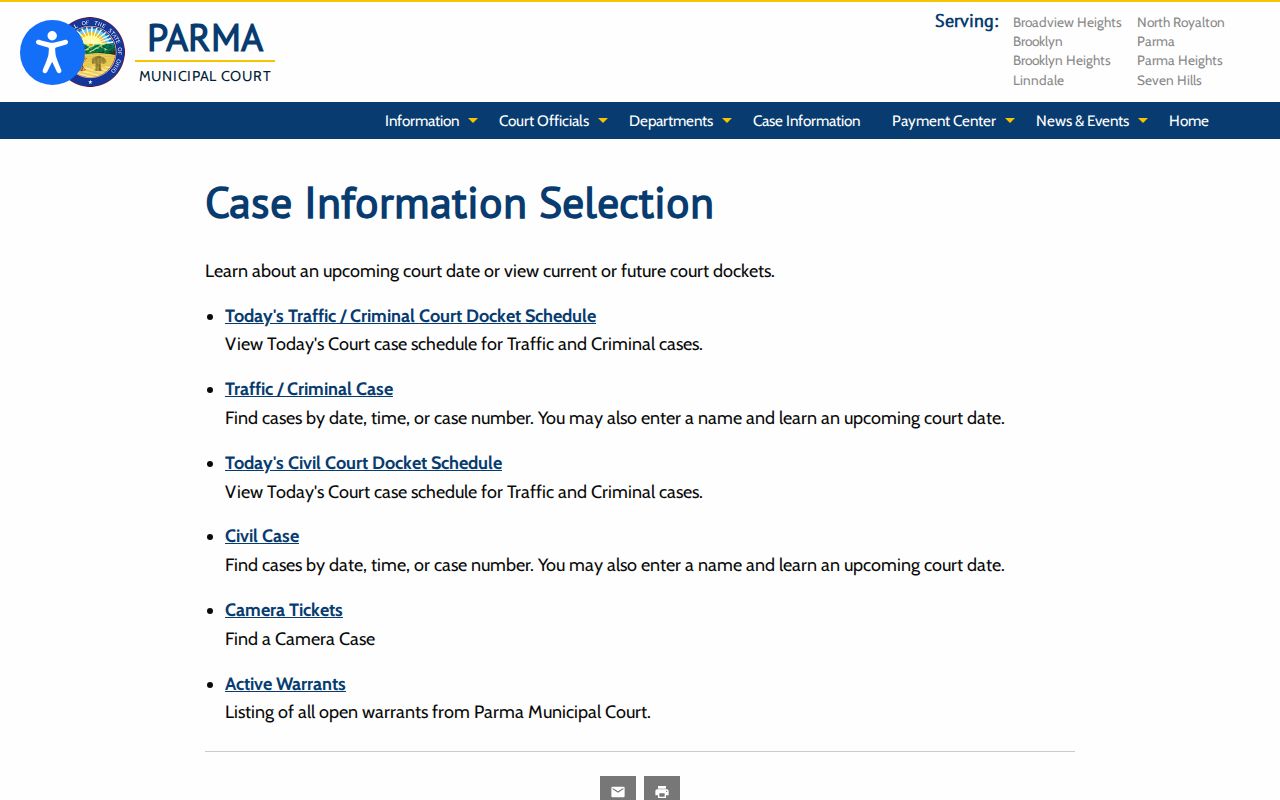This screenshot has width=1280, height=800.
Task: Expand the Court Officials dropdown arrow
Action: 603,121
